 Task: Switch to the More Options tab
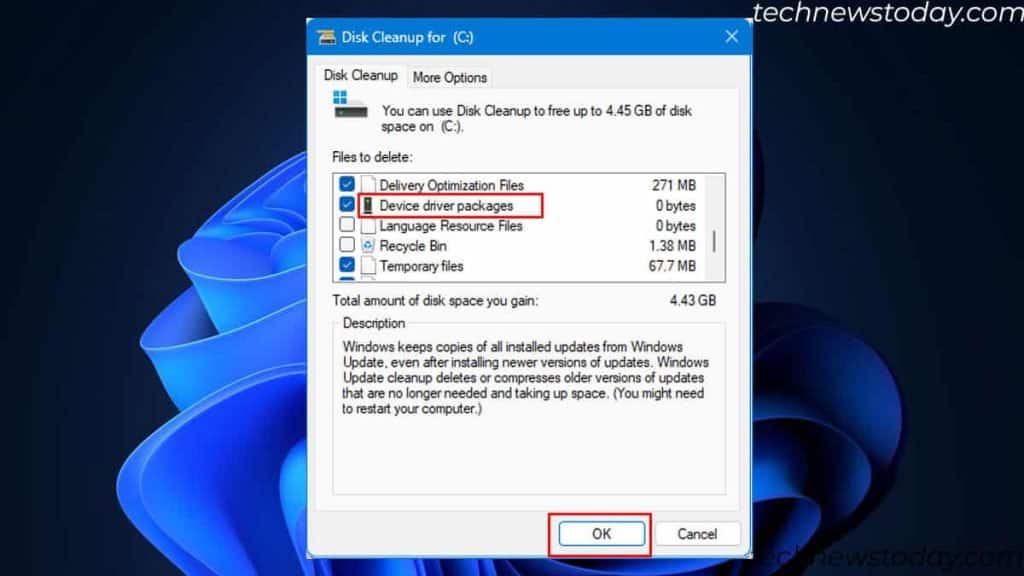450,77
